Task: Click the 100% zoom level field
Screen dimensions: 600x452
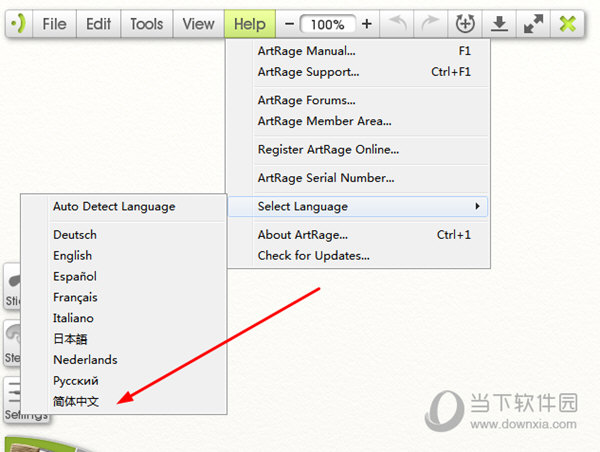Action: (328, 24)
